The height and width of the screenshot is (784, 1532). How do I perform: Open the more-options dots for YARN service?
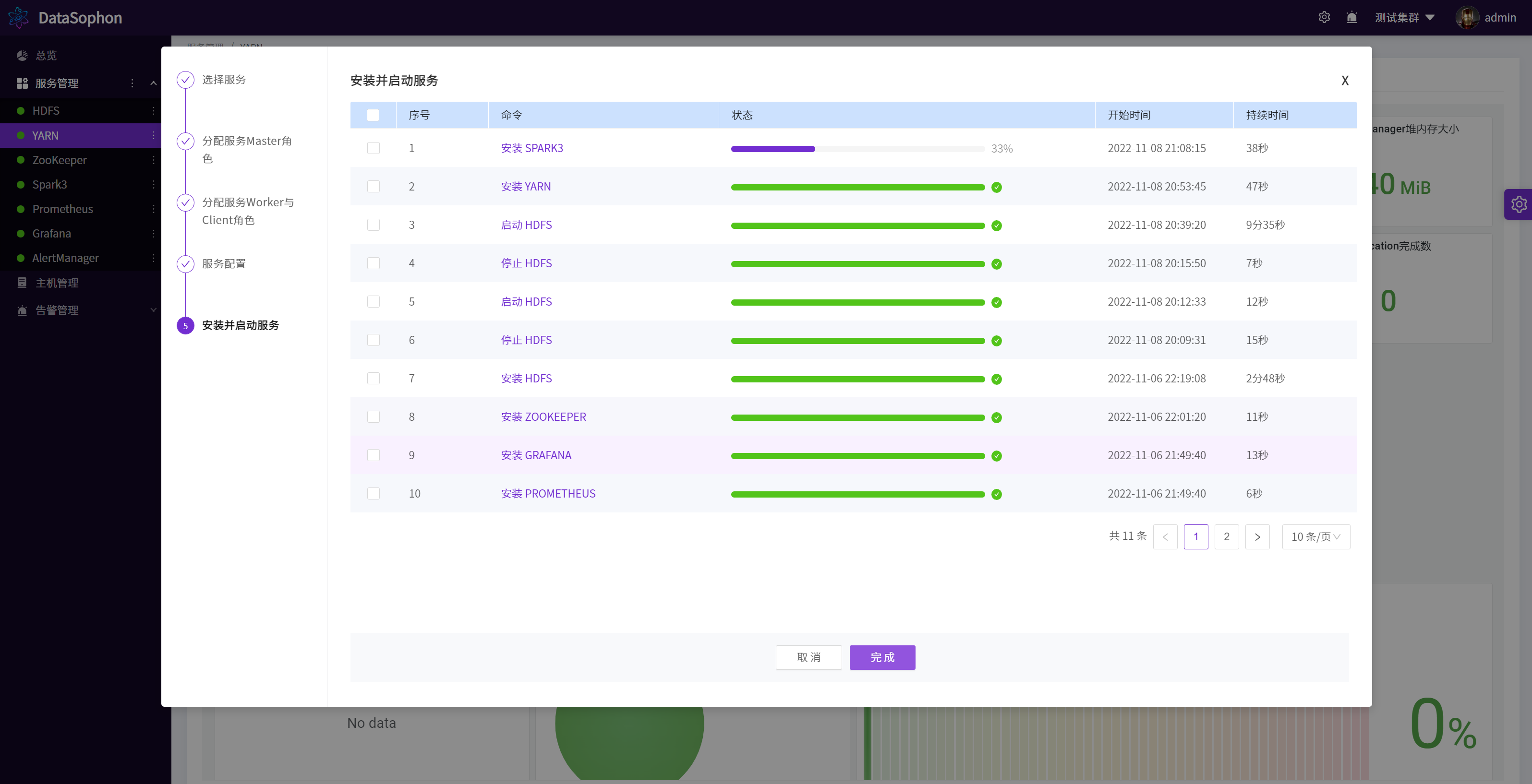point(154,135)
